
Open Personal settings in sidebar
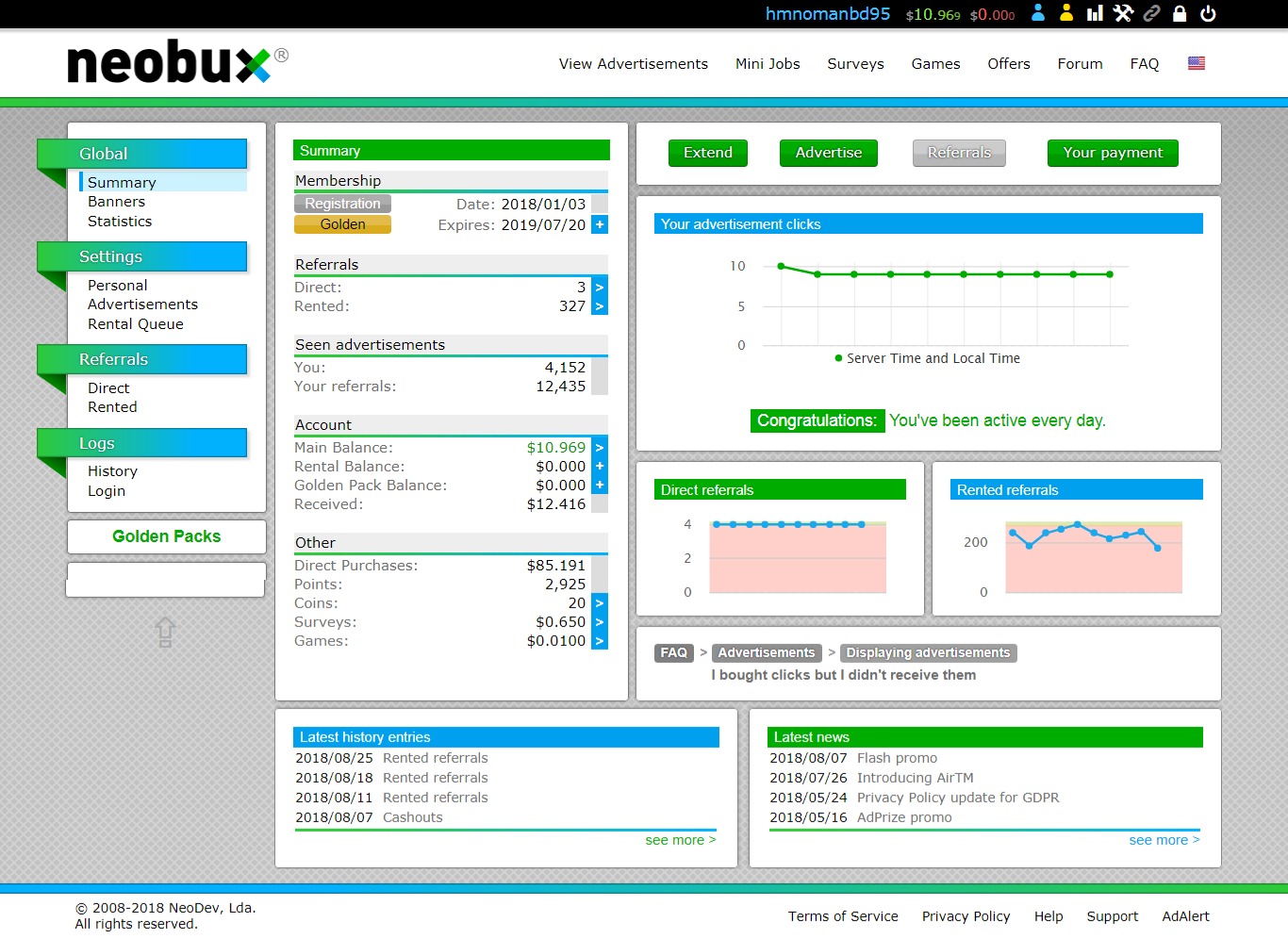pyautogui.click(x=117, y=286)
